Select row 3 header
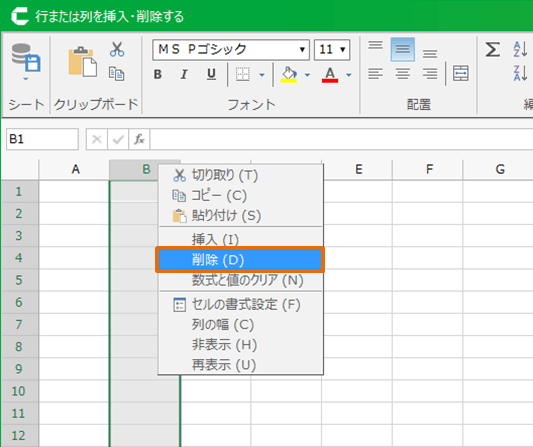 tap(20, 236)
